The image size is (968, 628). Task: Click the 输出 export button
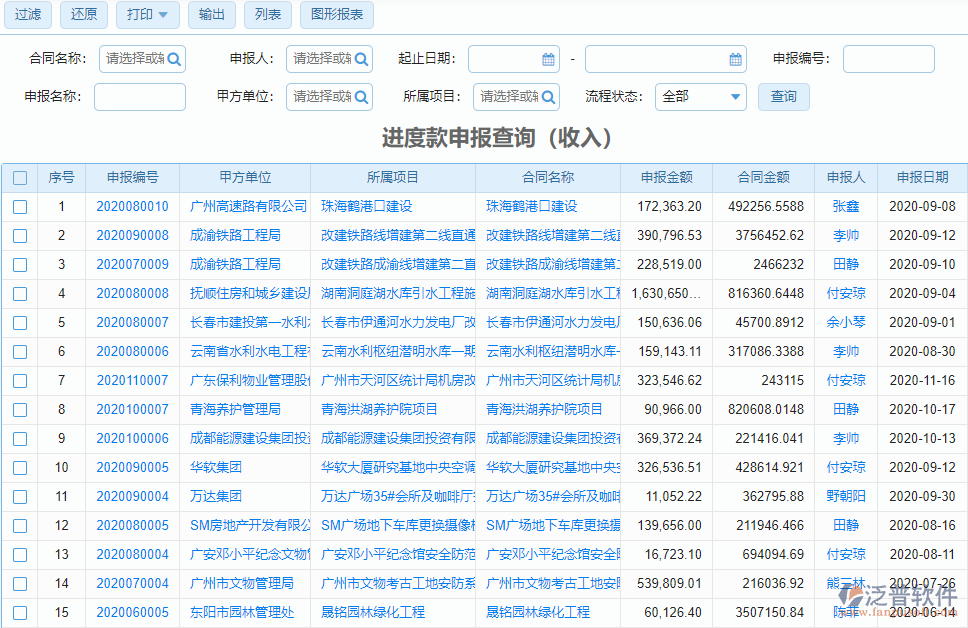pos(212,16)
